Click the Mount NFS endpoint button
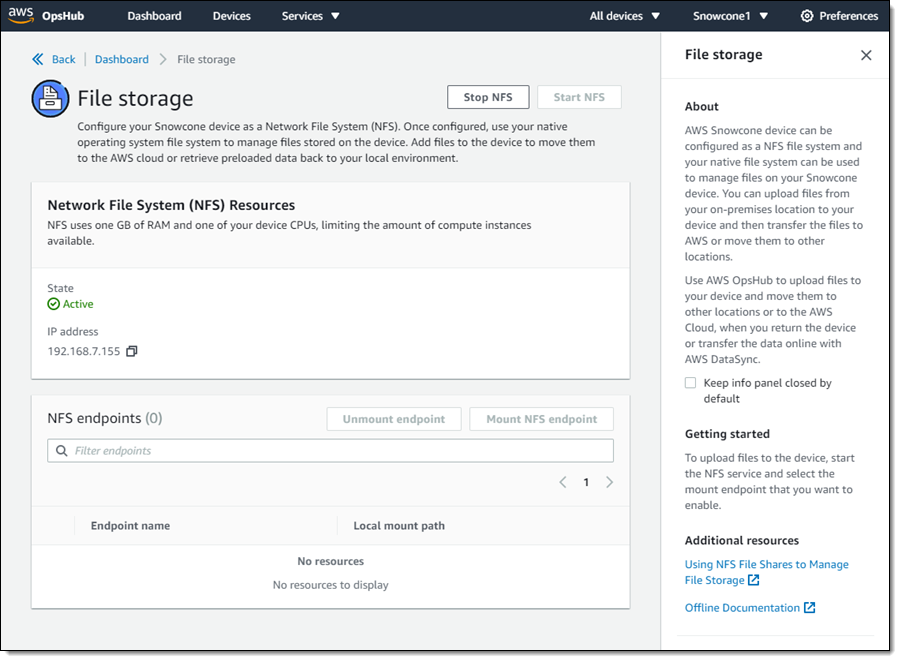 (x=541, y=419)
